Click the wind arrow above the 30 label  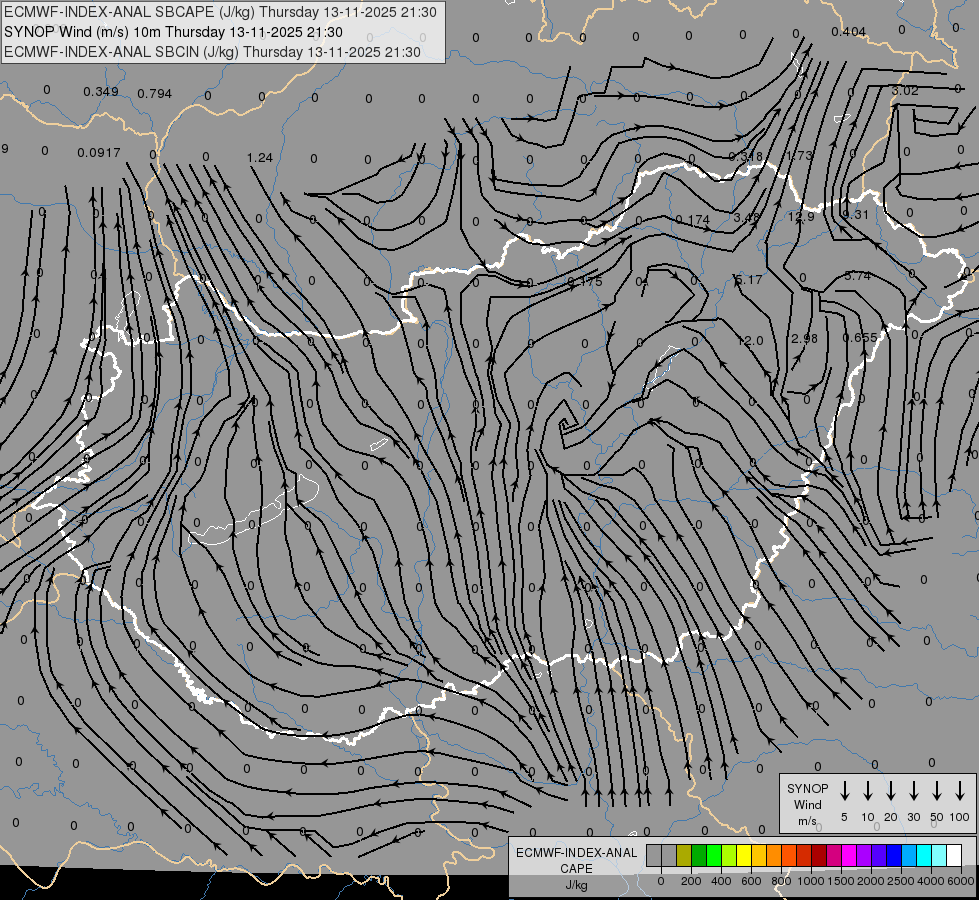[913, 791]
